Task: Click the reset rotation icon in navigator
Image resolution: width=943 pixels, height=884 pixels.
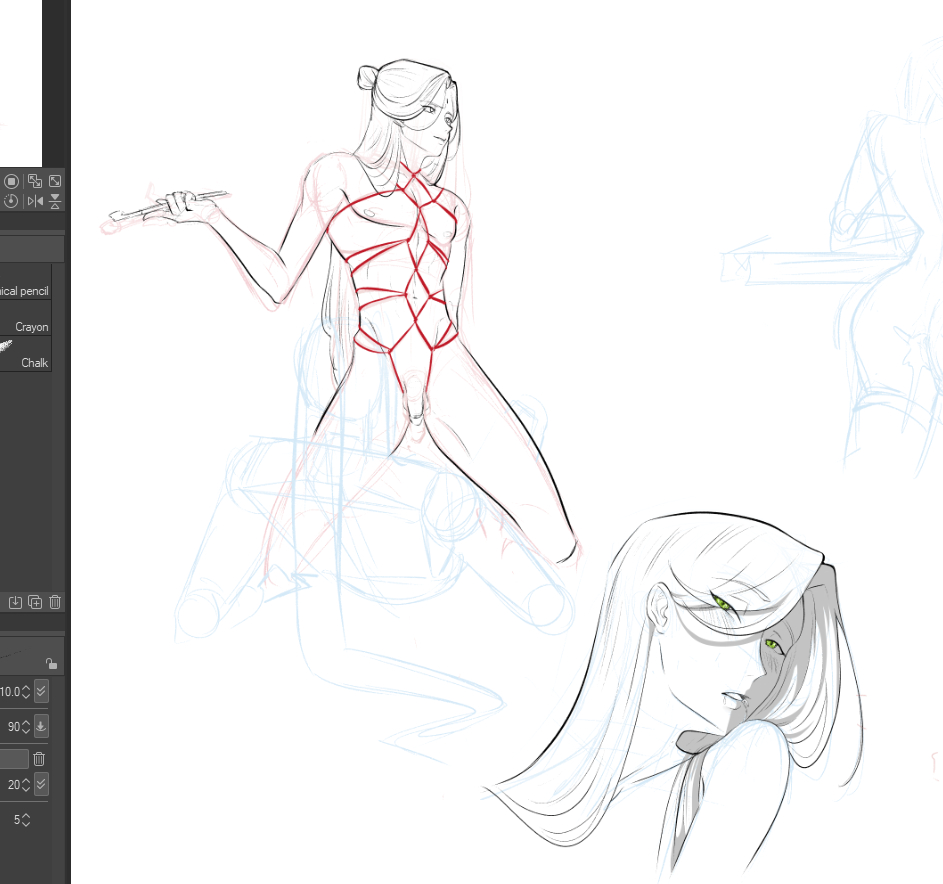Action: tap(11, 201)
